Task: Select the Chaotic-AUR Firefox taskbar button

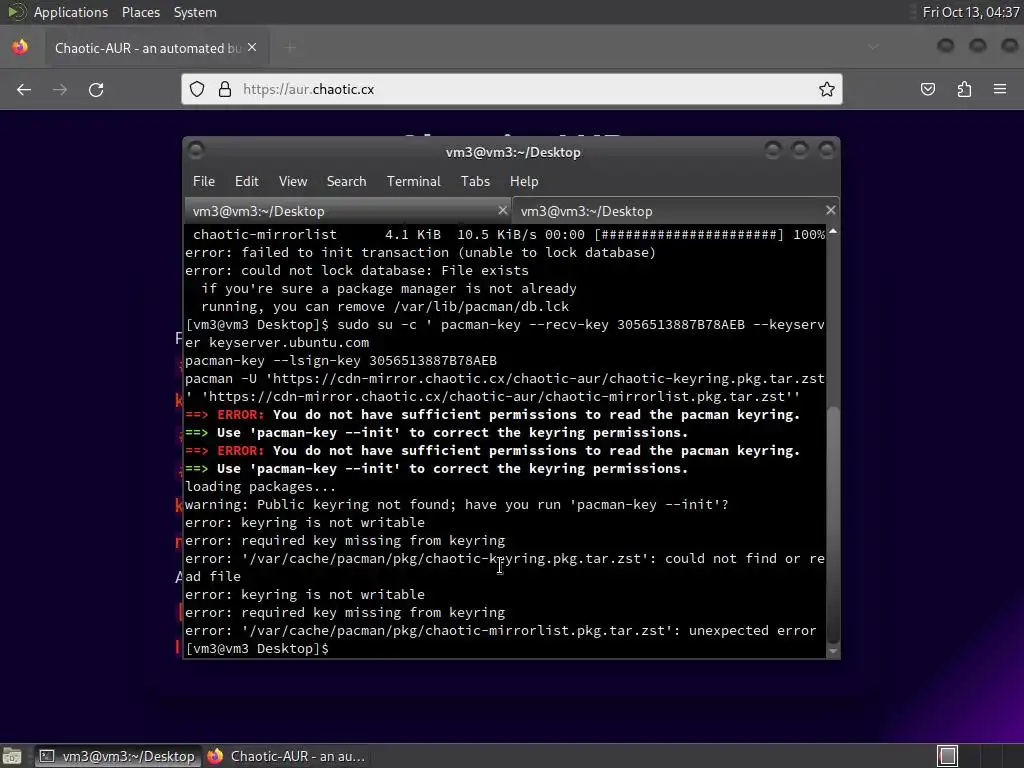Action: (285, 756)
